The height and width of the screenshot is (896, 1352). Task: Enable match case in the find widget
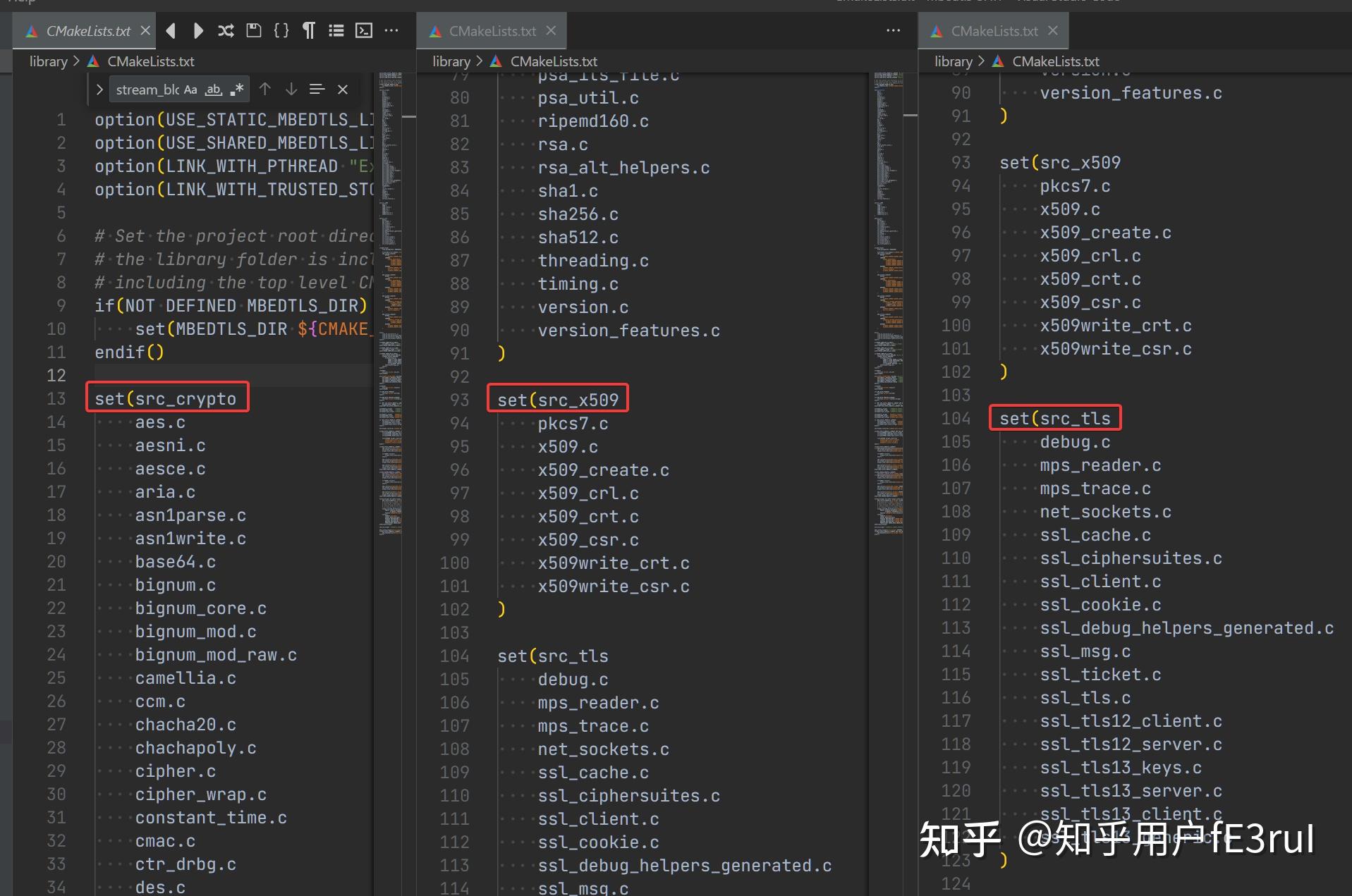190,89
